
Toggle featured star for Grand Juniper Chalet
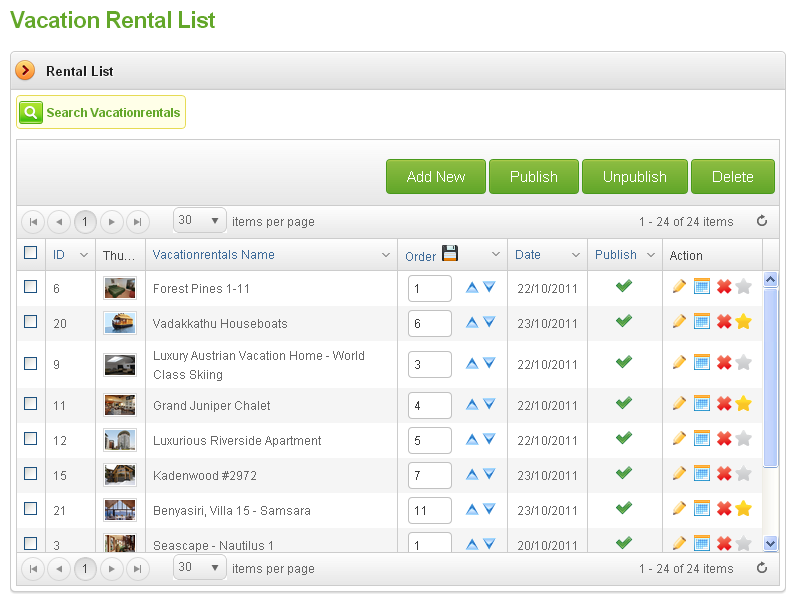tap(743, 404)
